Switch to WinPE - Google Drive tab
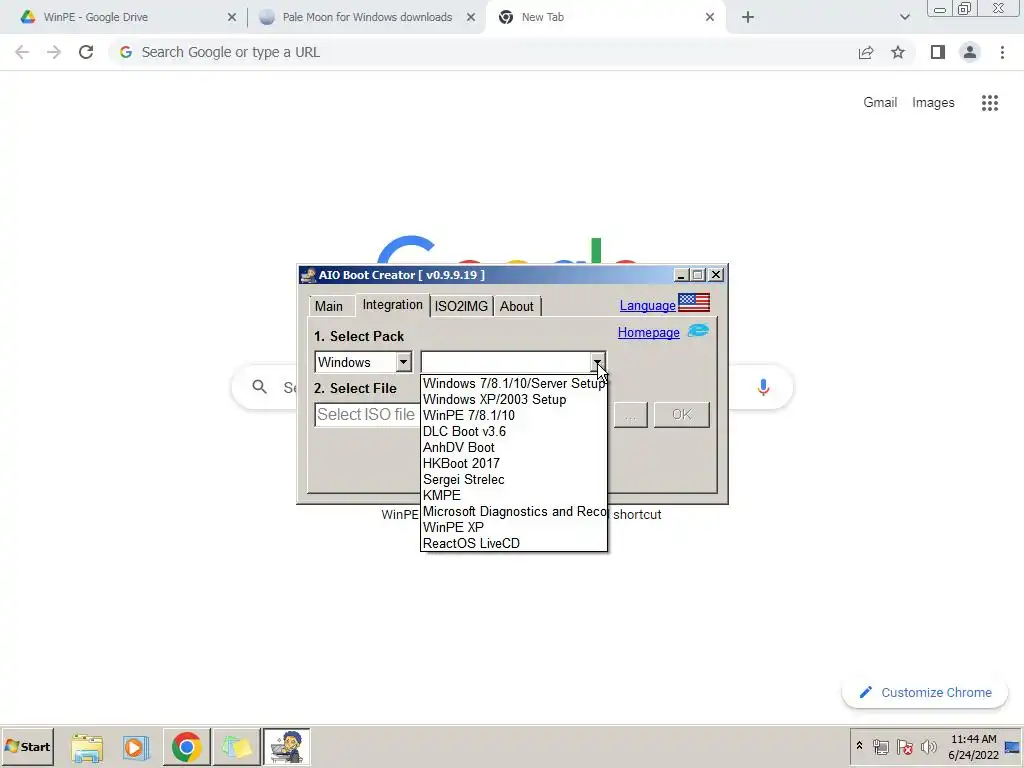 coord(95,17)
